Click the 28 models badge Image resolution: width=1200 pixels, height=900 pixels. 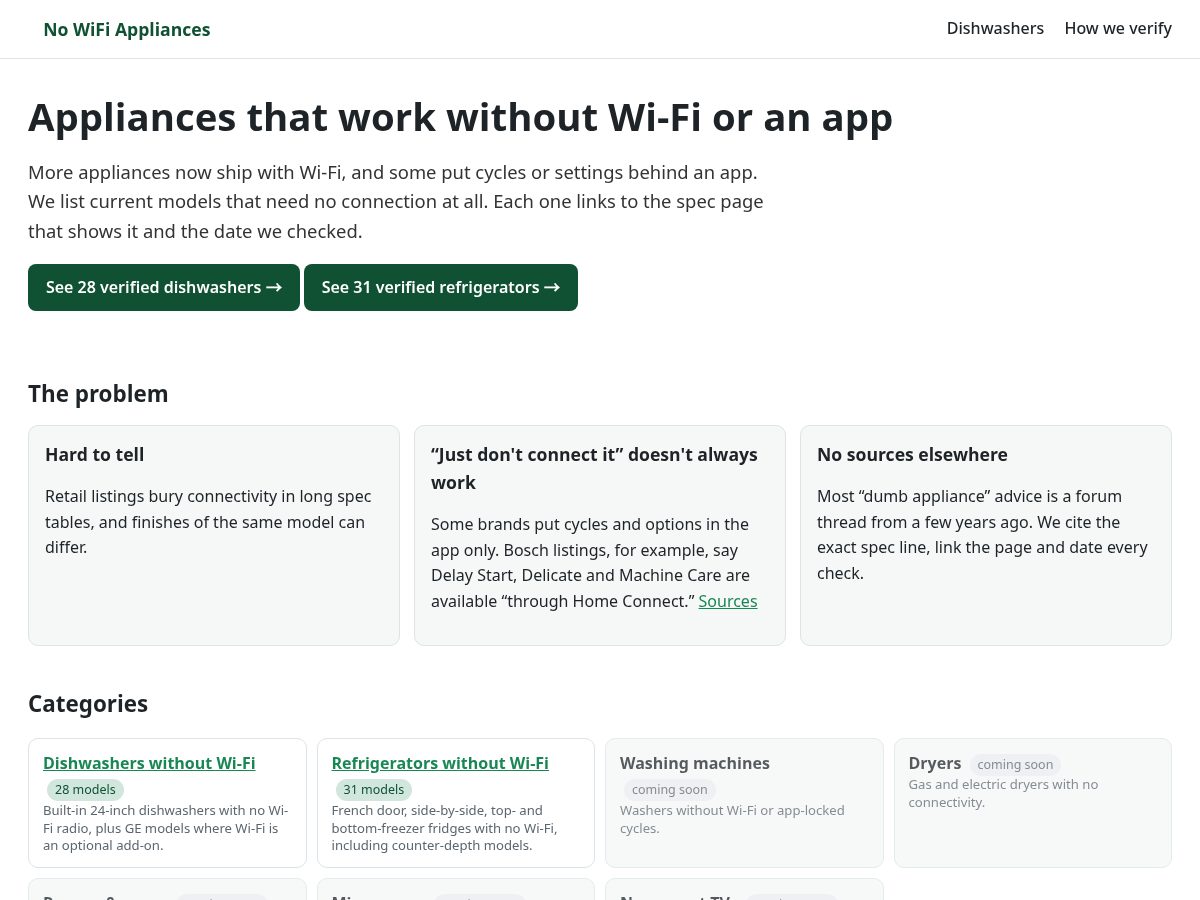[x=85, y=790]
